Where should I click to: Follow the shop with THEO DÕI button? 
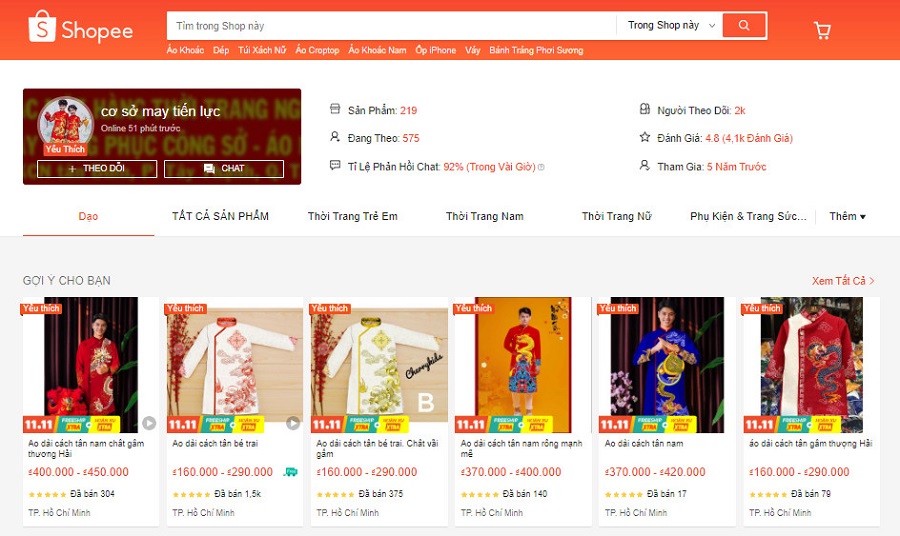click(x=97, y=168)
